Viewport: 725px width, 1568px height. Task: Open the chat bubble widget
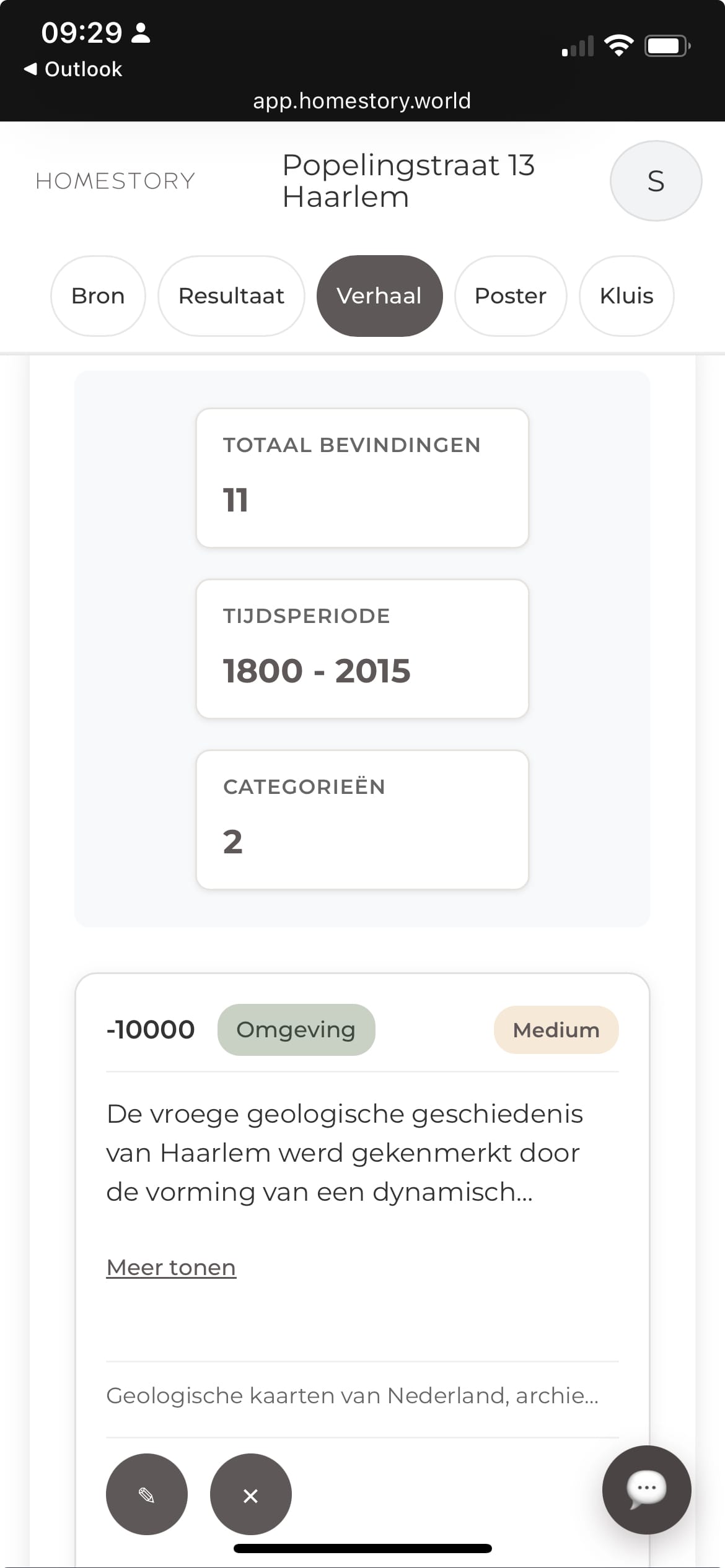(x=646, y=1489)
